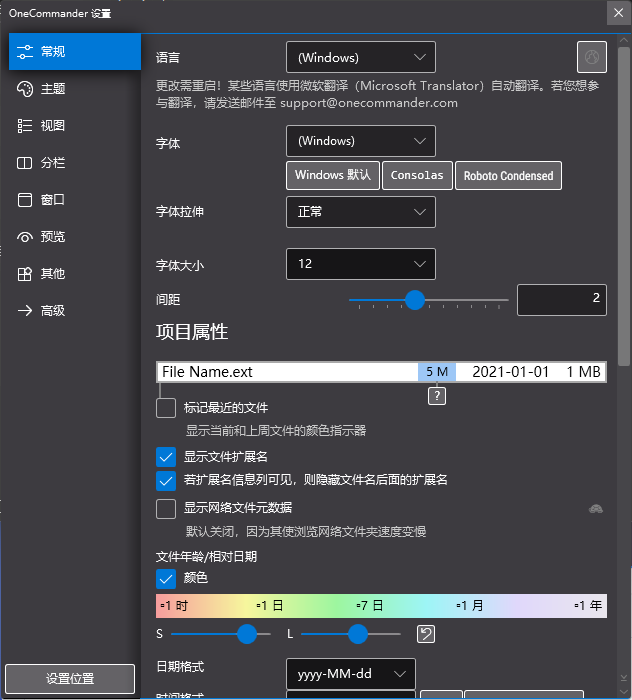Screen dimensions: 632x700
Task: Open the 字体大小 dropdown showing 12
Action: pos(360,264)
